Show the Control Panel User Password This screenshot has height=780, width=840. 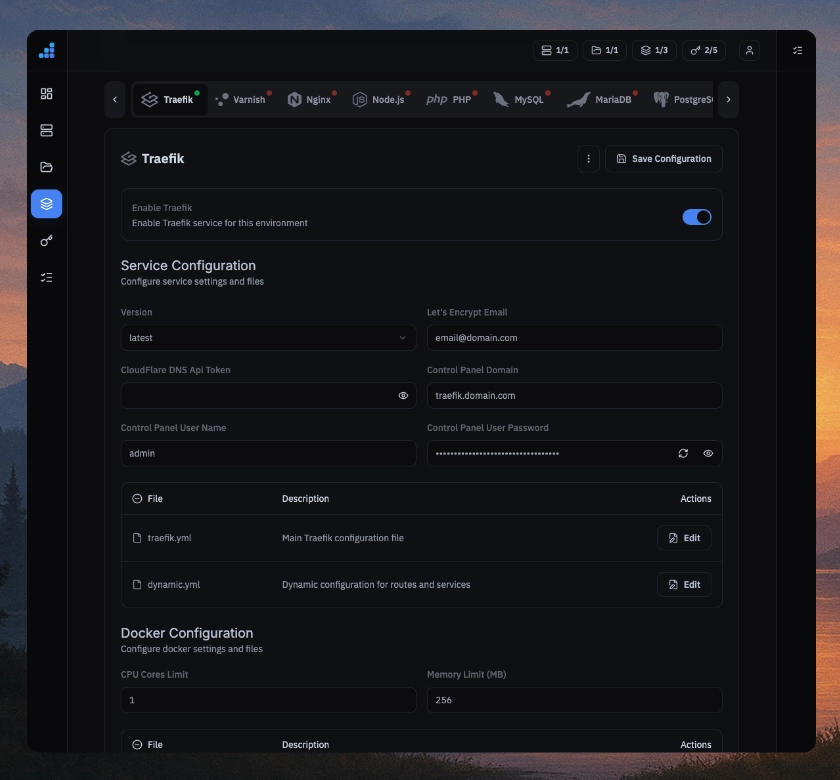click(708, 453)
